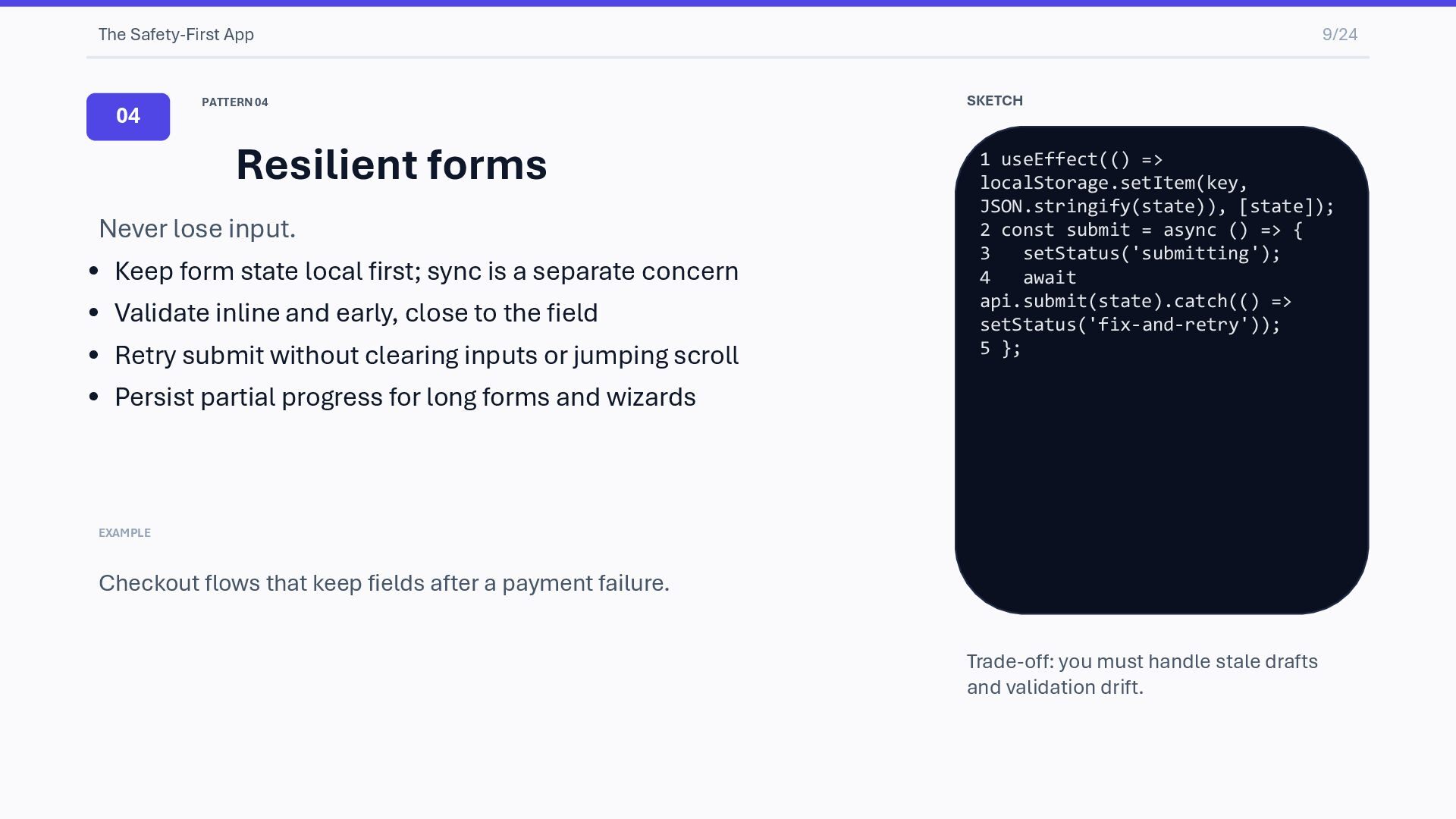The width and height of the screenshot is (1456, 819).
Task: Select the Persist partial progress bullet
Action: pos(404,397)
